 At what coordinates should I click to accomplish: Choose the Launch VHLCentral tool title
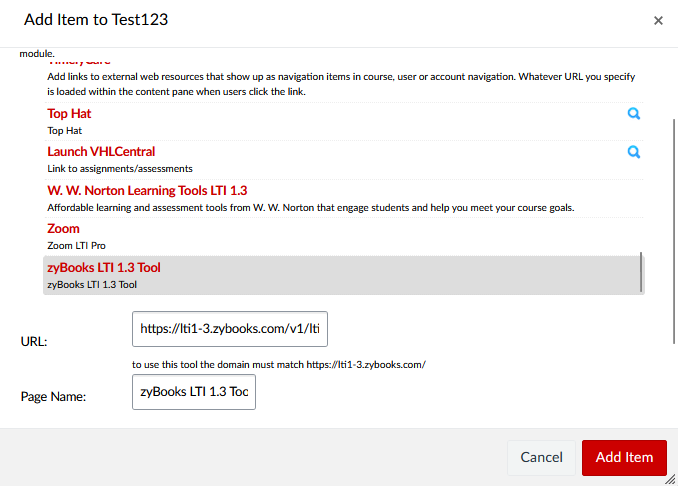[101, 152]
